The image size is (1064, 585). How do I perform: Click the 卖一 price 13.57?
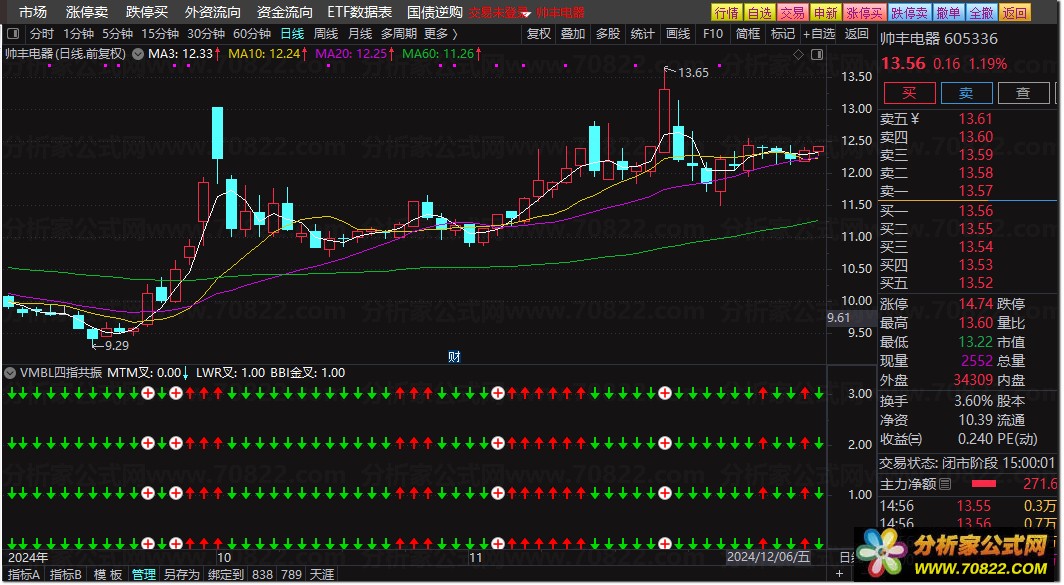(x=975, y=191)
